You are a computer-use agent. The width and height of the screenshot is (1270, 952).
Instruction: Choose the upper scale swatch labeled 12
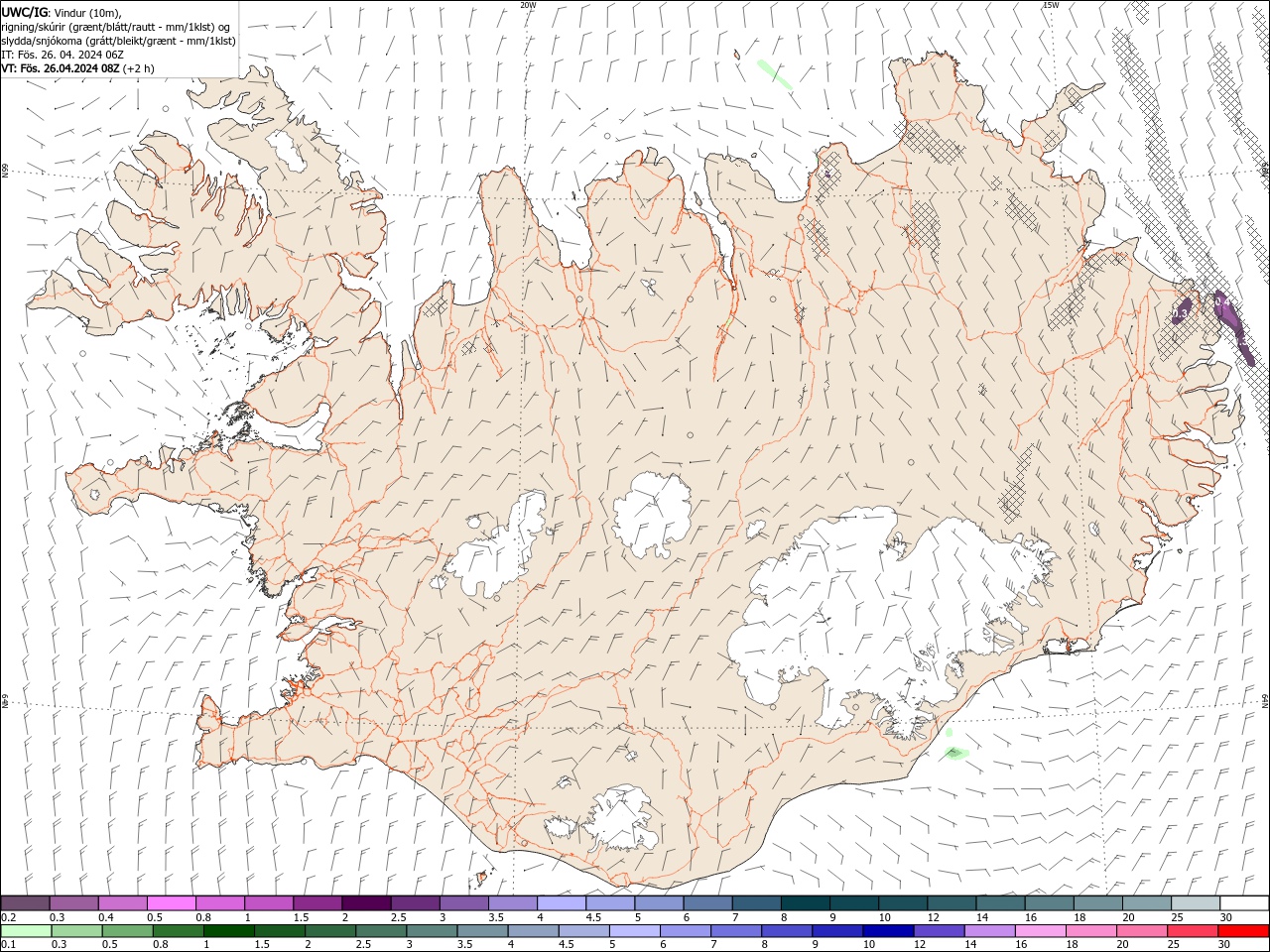[952, 902]
